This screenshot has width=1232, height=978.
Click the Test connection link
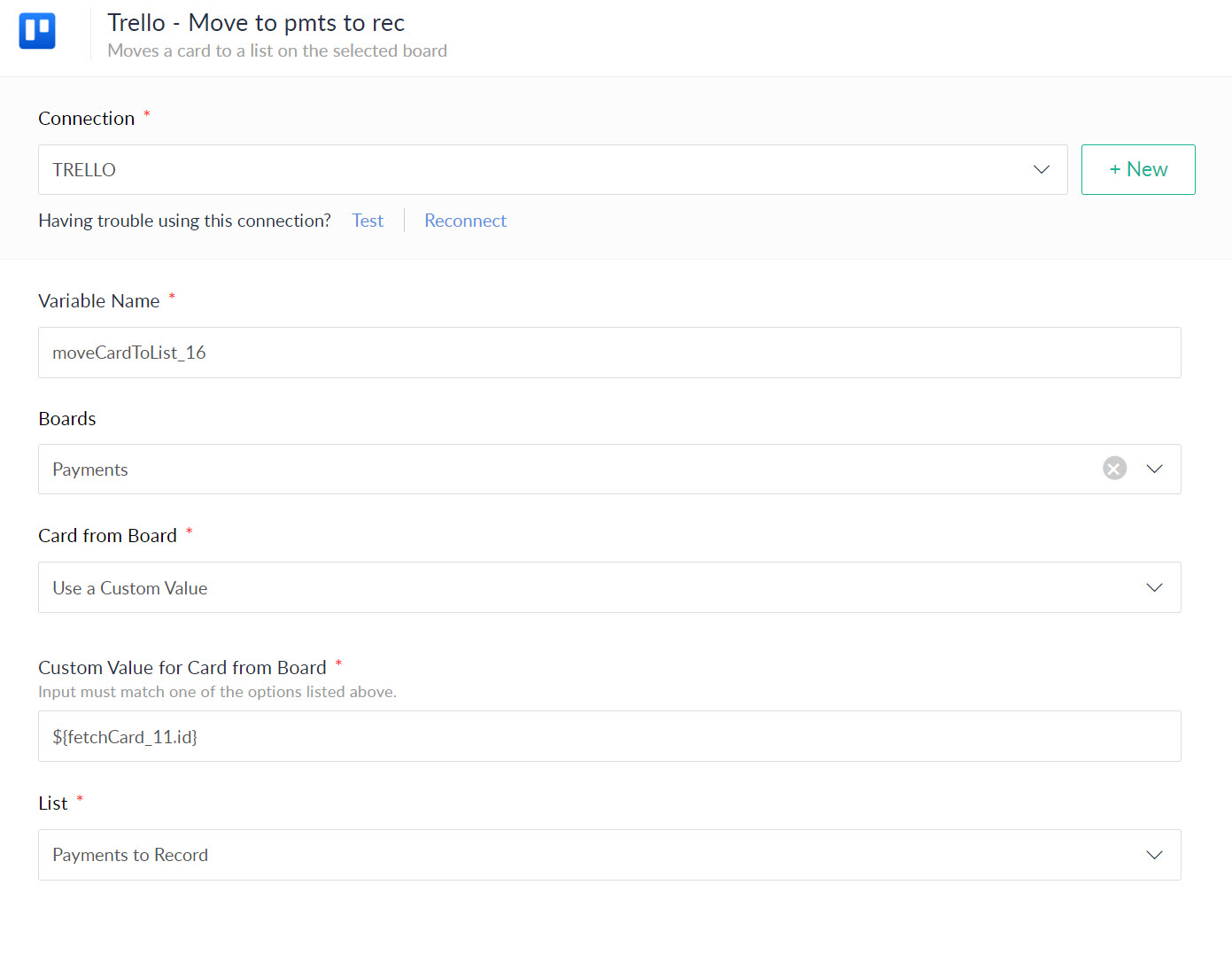pos(368,221)
